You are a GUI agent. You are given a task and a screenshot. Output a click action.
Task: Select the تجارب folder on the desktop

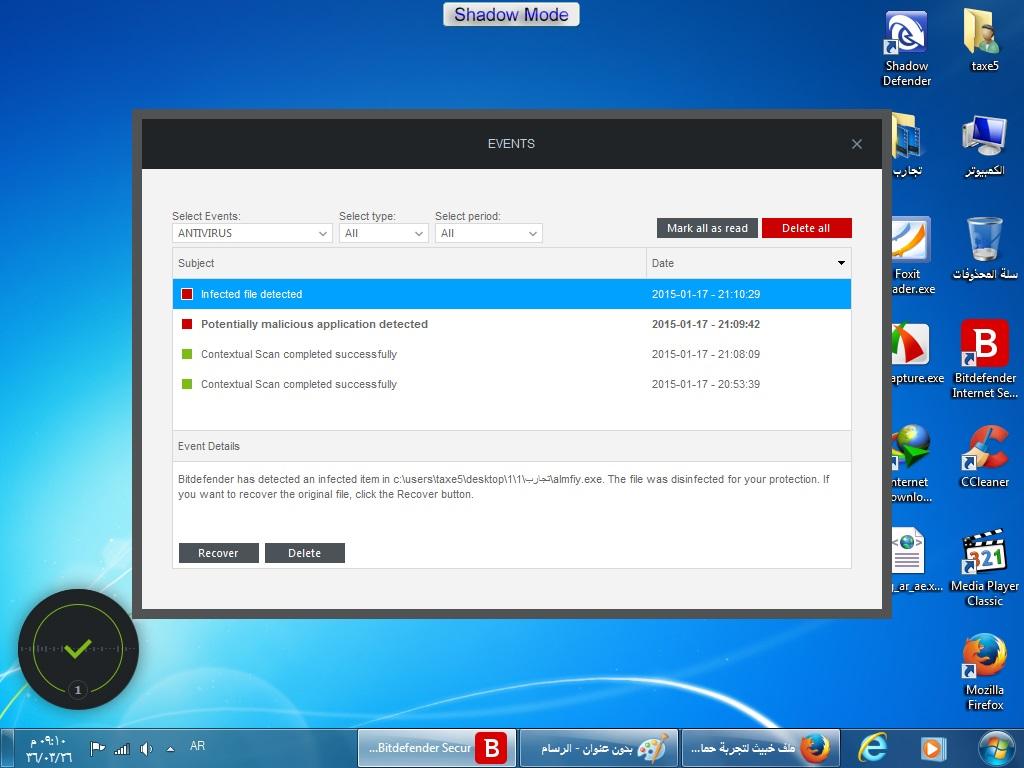coord(908,145)
